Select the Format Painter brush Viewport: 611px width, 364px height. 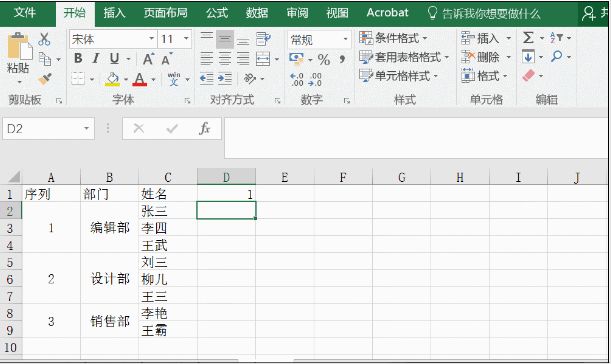pyautogui.click(x=45, y=79)
